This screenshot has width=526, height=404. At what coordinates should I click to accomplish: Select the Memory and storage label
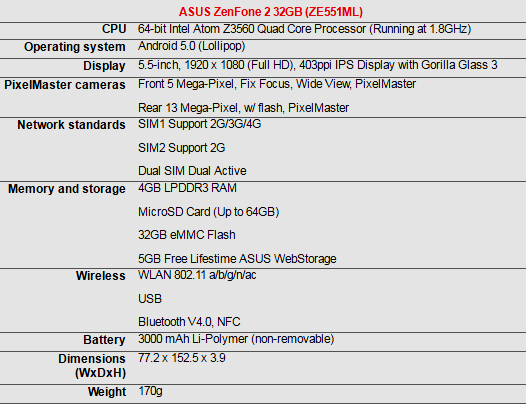[x=67, y=189]
